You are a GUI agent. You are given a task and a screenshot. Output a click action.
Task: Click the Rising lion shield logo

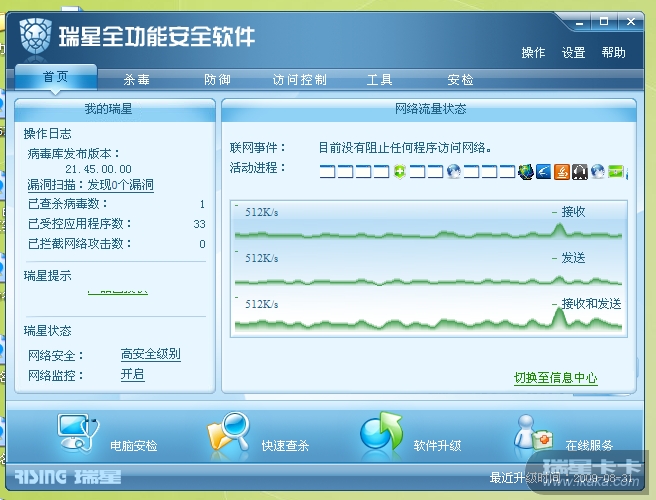pos(36,36)
